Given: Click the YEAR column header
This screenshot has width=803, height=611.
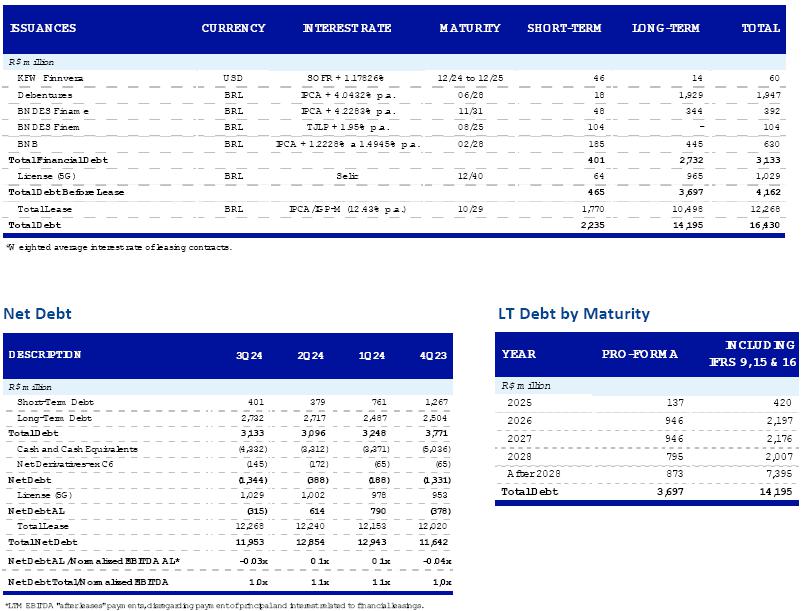Looking at the screenshot, I should [518, 354].
